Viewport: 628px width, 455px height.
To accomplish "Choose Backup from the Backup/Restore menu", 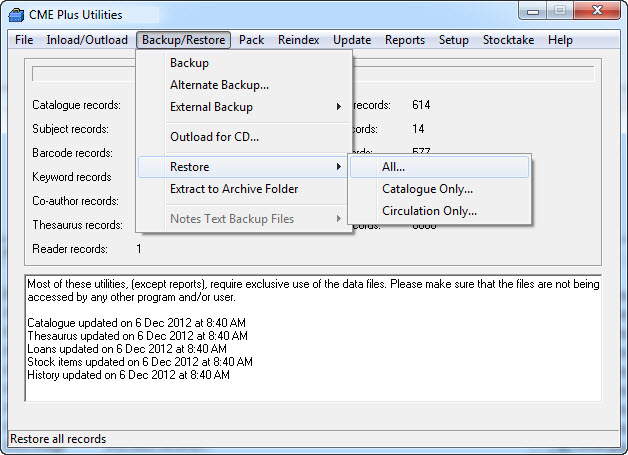I will 189,63.
